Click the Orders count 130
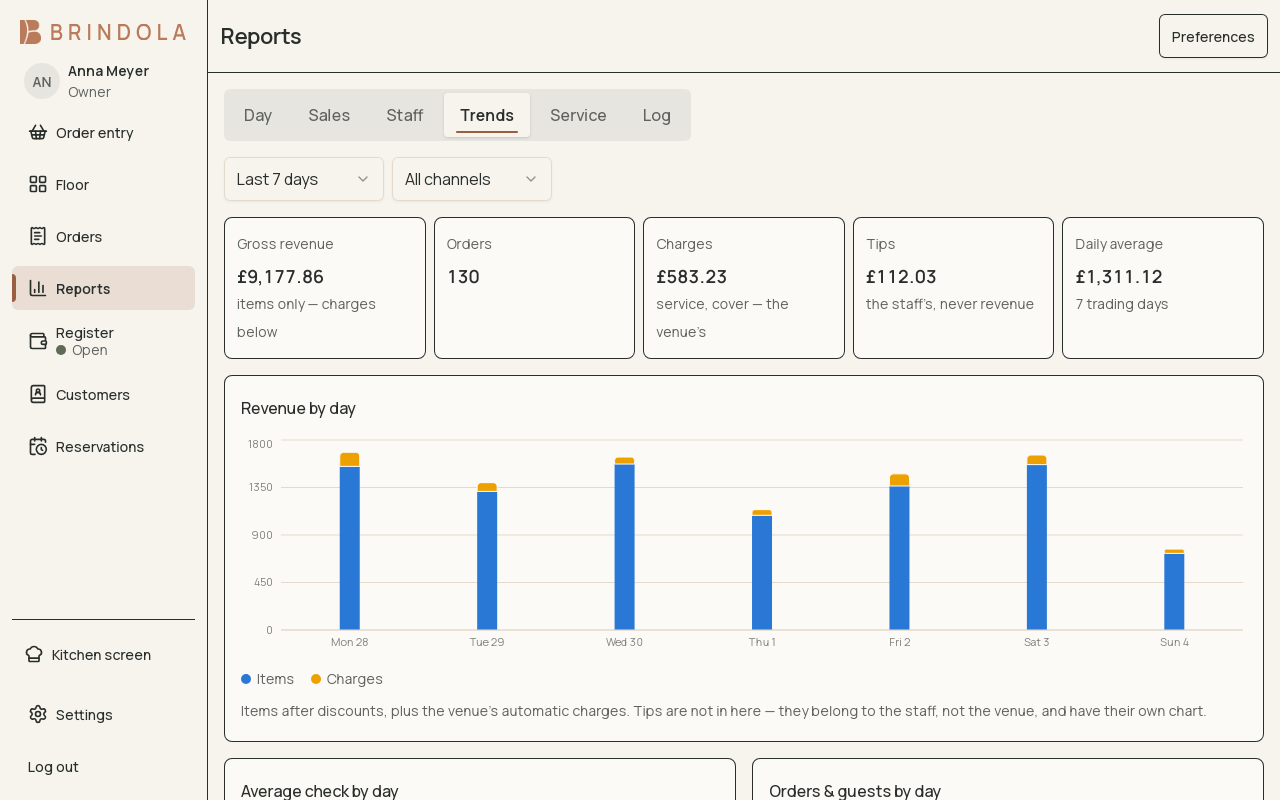Screen dimensions: 1280x800 pyautogui.click(x=463, y=276)
